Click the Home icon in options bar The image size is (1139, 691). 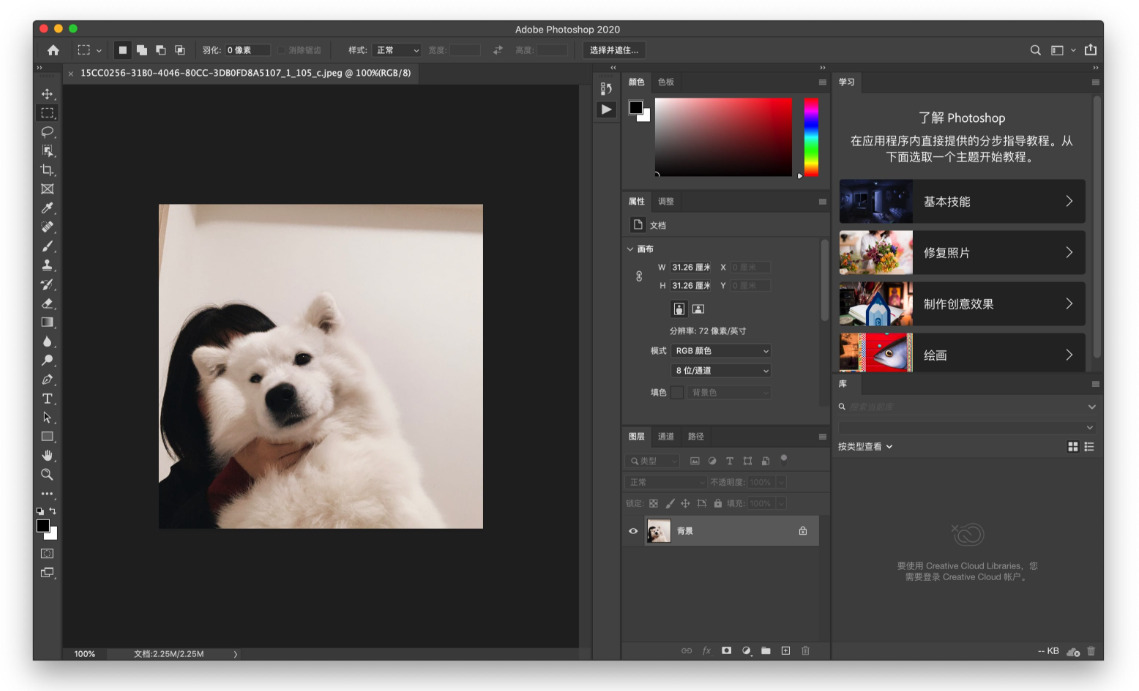point(53,50)
